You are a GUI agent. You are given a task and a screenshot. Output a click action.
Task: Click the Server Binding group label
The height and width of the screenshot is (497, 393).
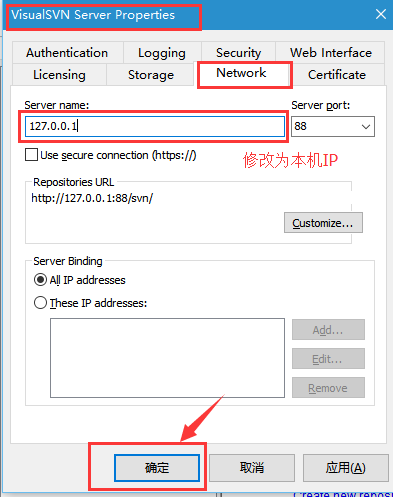68,261
